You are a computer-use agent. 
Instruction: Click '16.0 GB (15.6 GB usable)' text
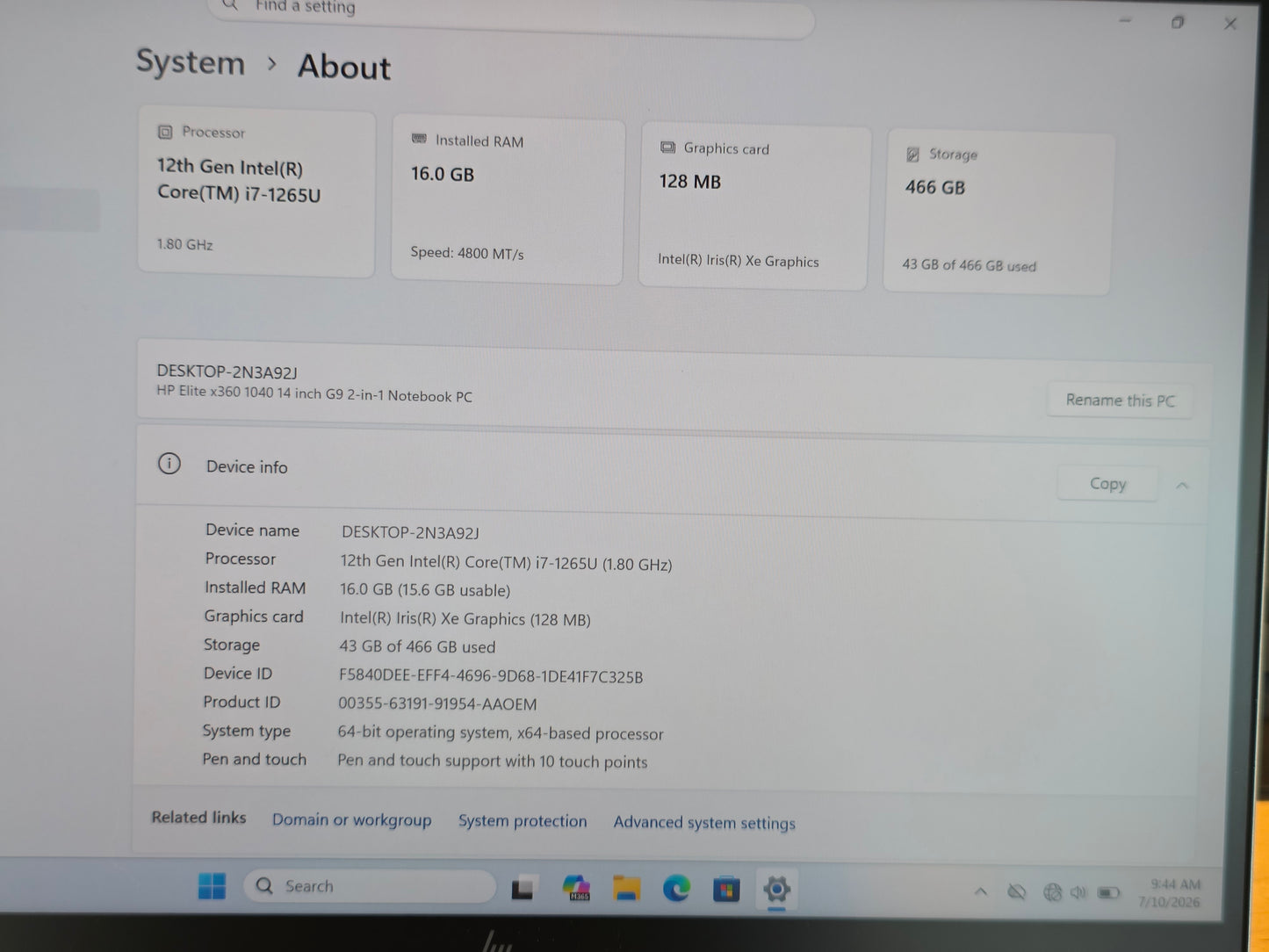pos(425,590)
